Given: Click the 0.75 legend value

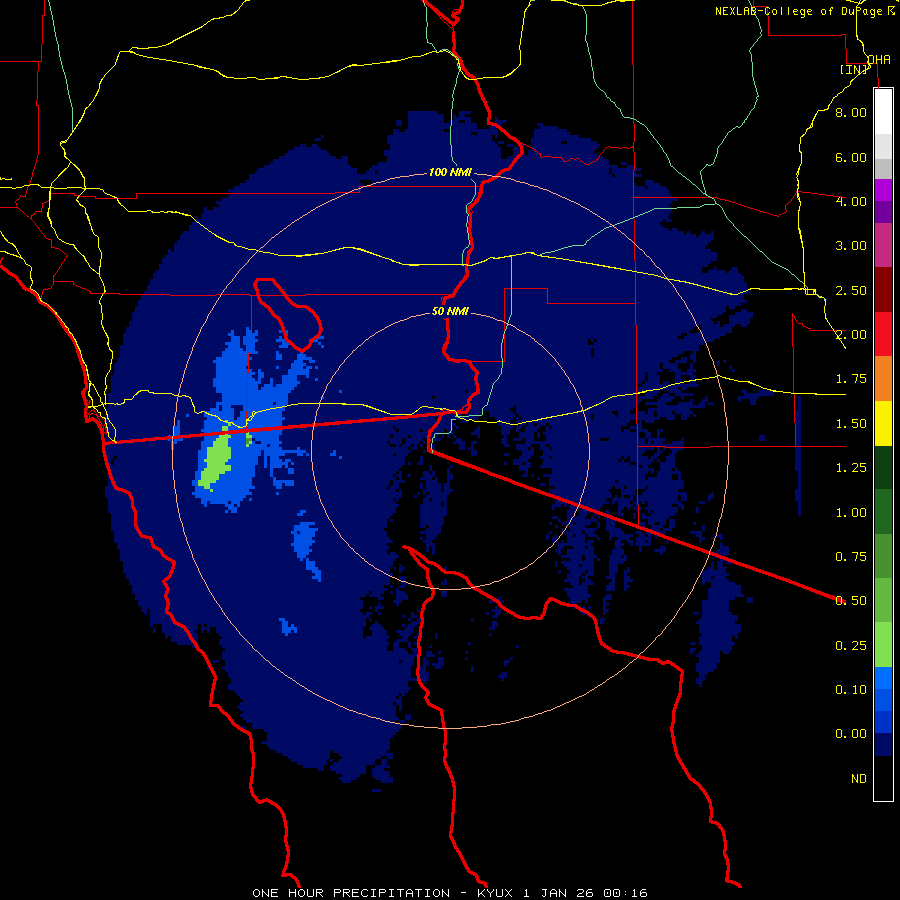Looking at the screenshot, I should (x=851, y=557).
